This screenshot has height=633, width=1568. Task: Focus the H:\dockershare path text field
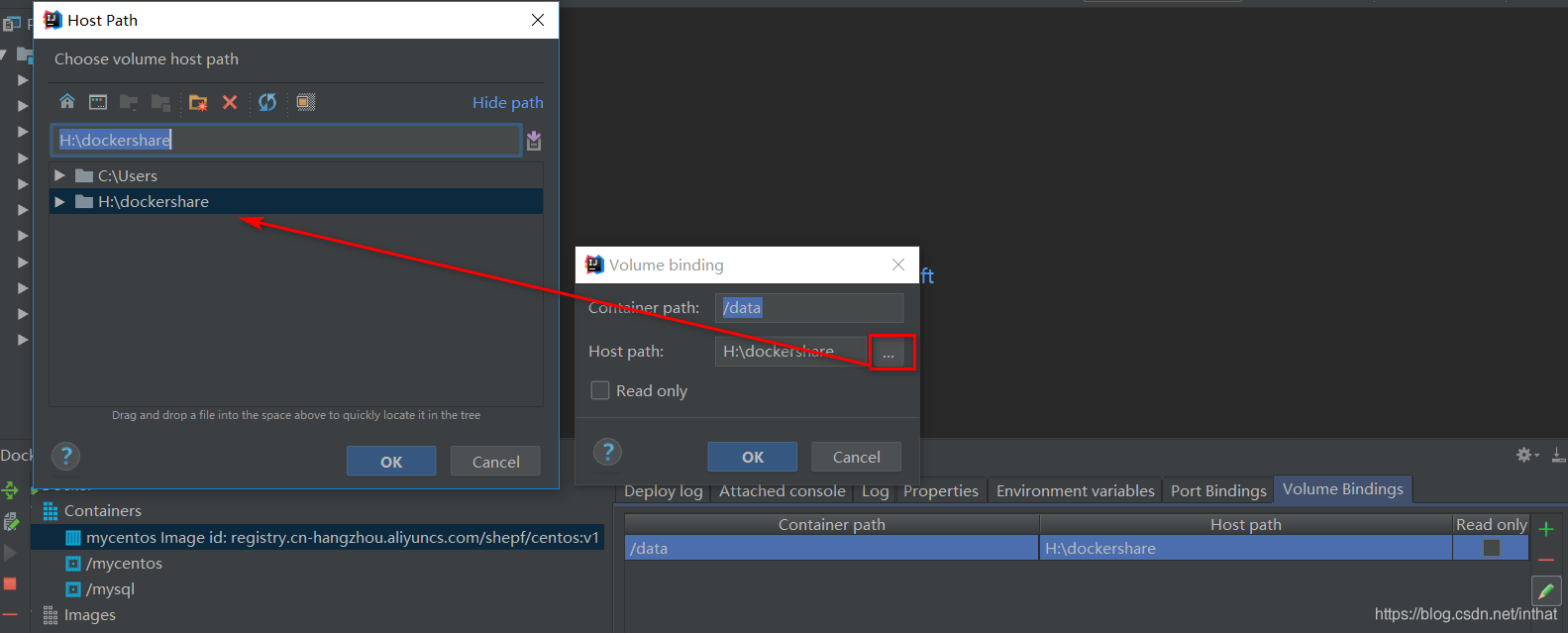tap(285, 140)
